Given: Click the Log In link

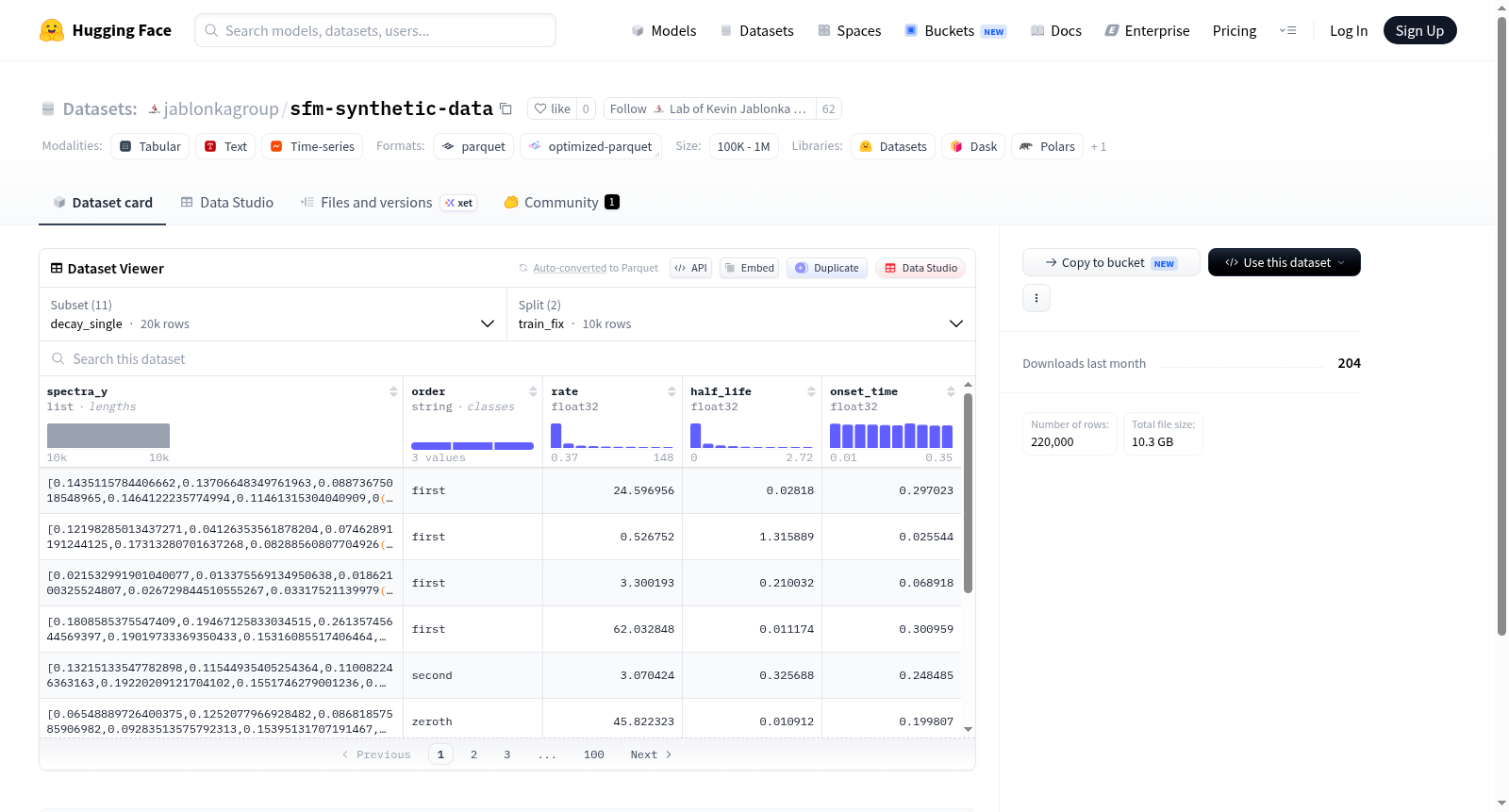Looking at the screenshot, I should (x=1349, y=30).
